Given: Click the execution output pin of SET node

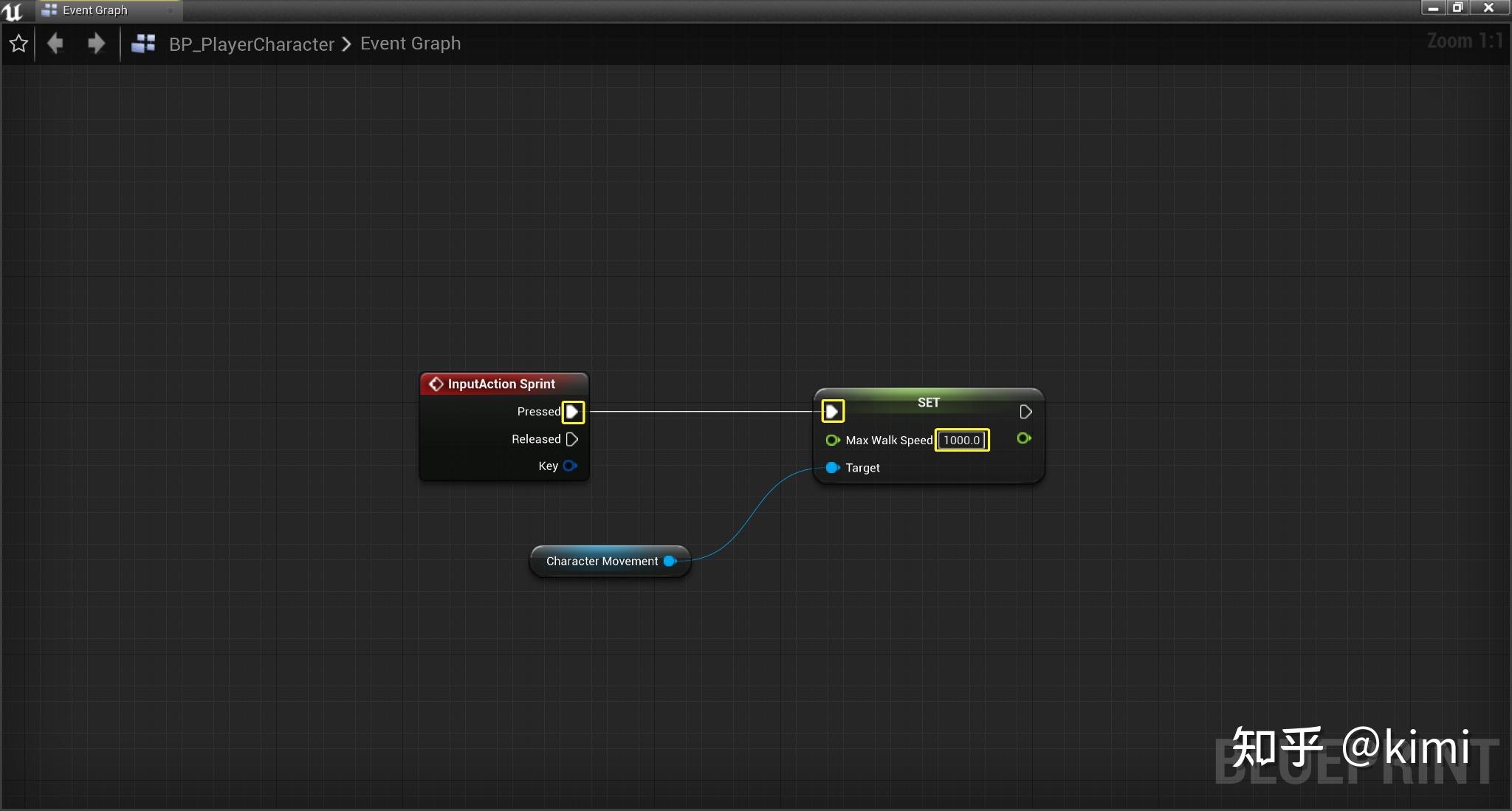Looking at the screenshot, I should point(1025,412).
